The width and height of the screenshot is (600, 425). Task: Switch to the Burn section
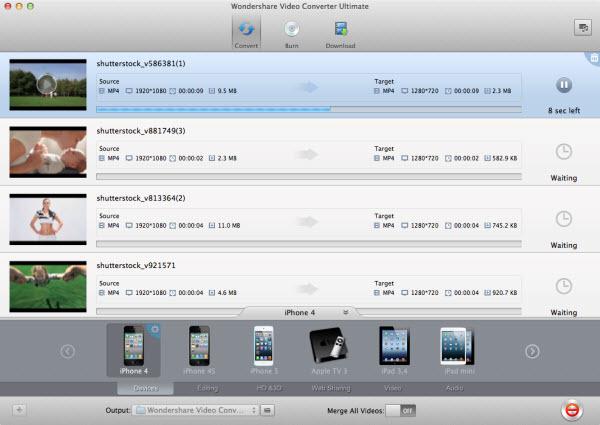pyautogui.click(x=292, y=34)
